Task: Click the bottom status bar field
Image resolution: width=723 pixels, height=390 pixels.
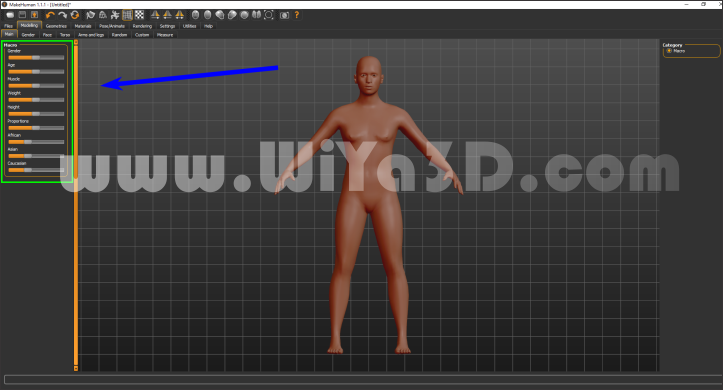Action: [x=363, y=379]
